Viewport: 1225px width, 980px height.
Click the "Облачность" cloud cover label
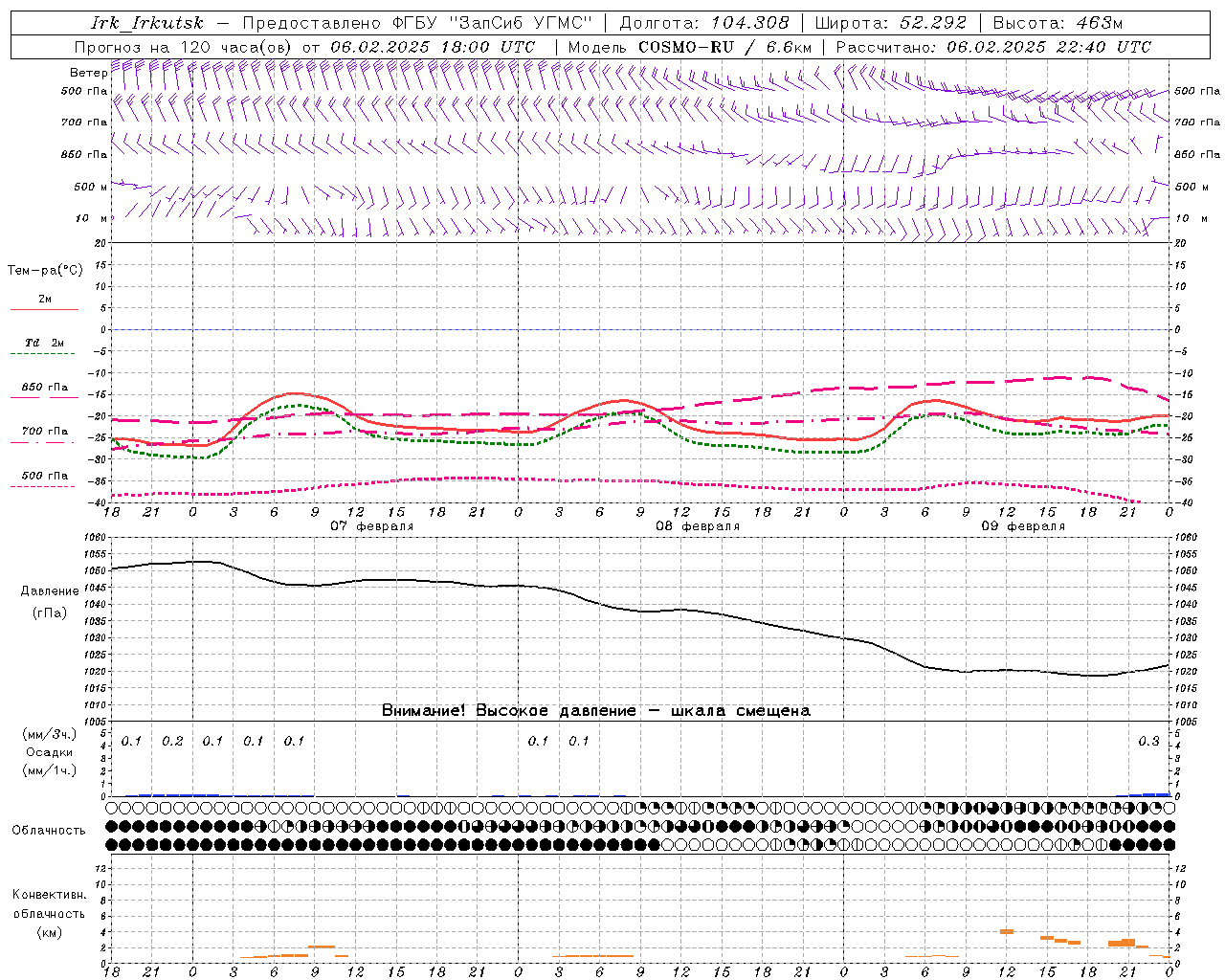click(x=49, y=831)
